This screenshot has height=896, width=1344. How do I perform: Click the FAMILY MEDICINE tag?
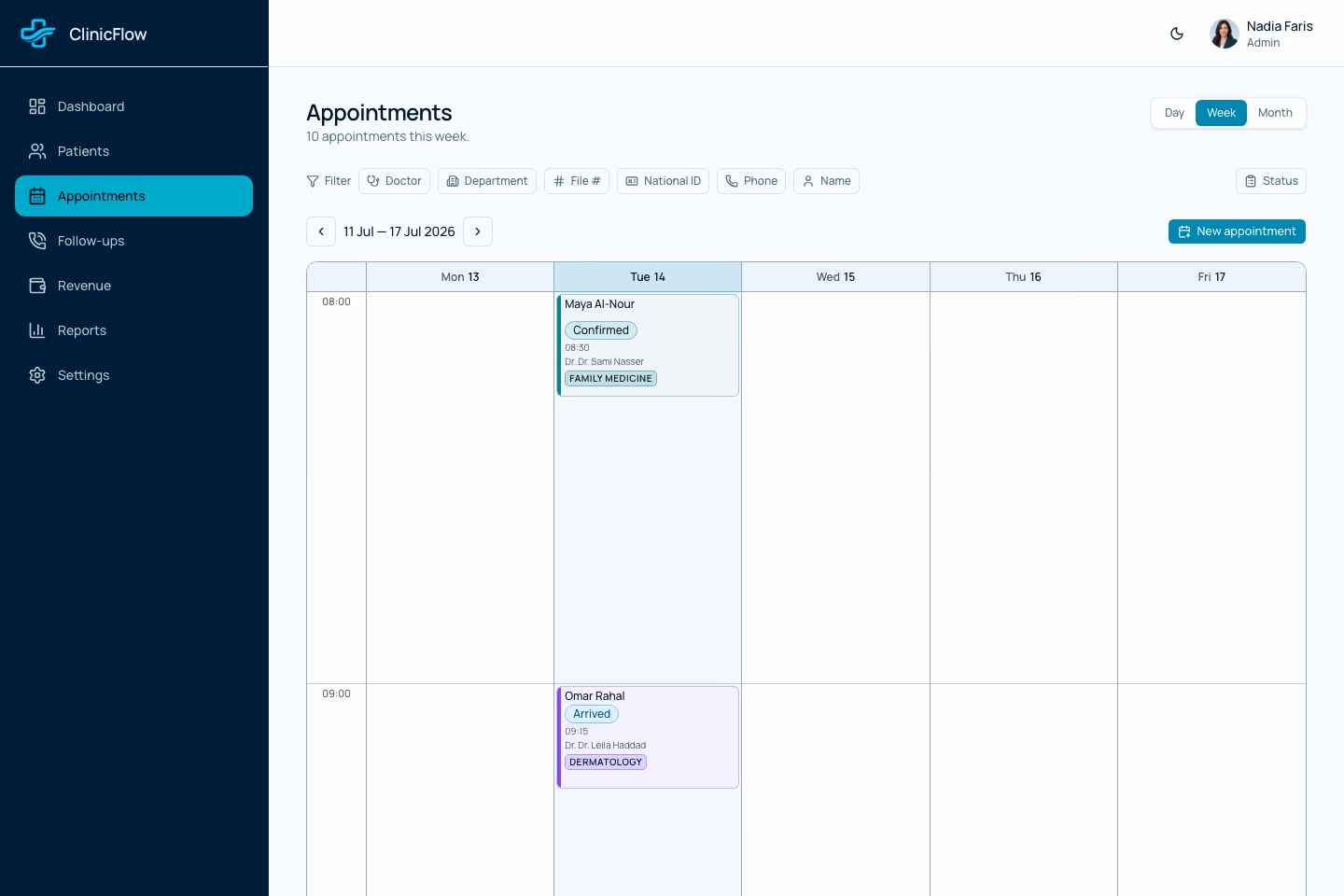[610, 379]
